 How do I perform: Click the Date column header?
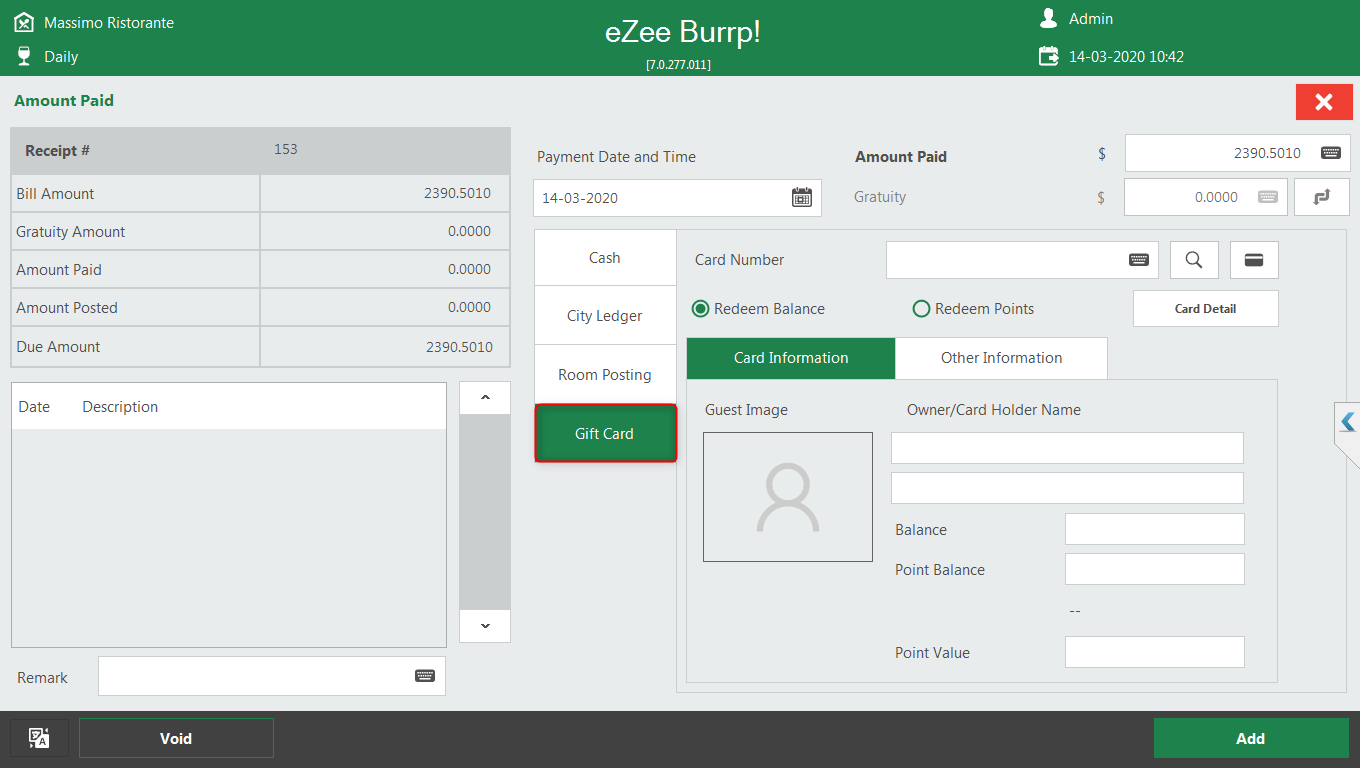[34, 407]
